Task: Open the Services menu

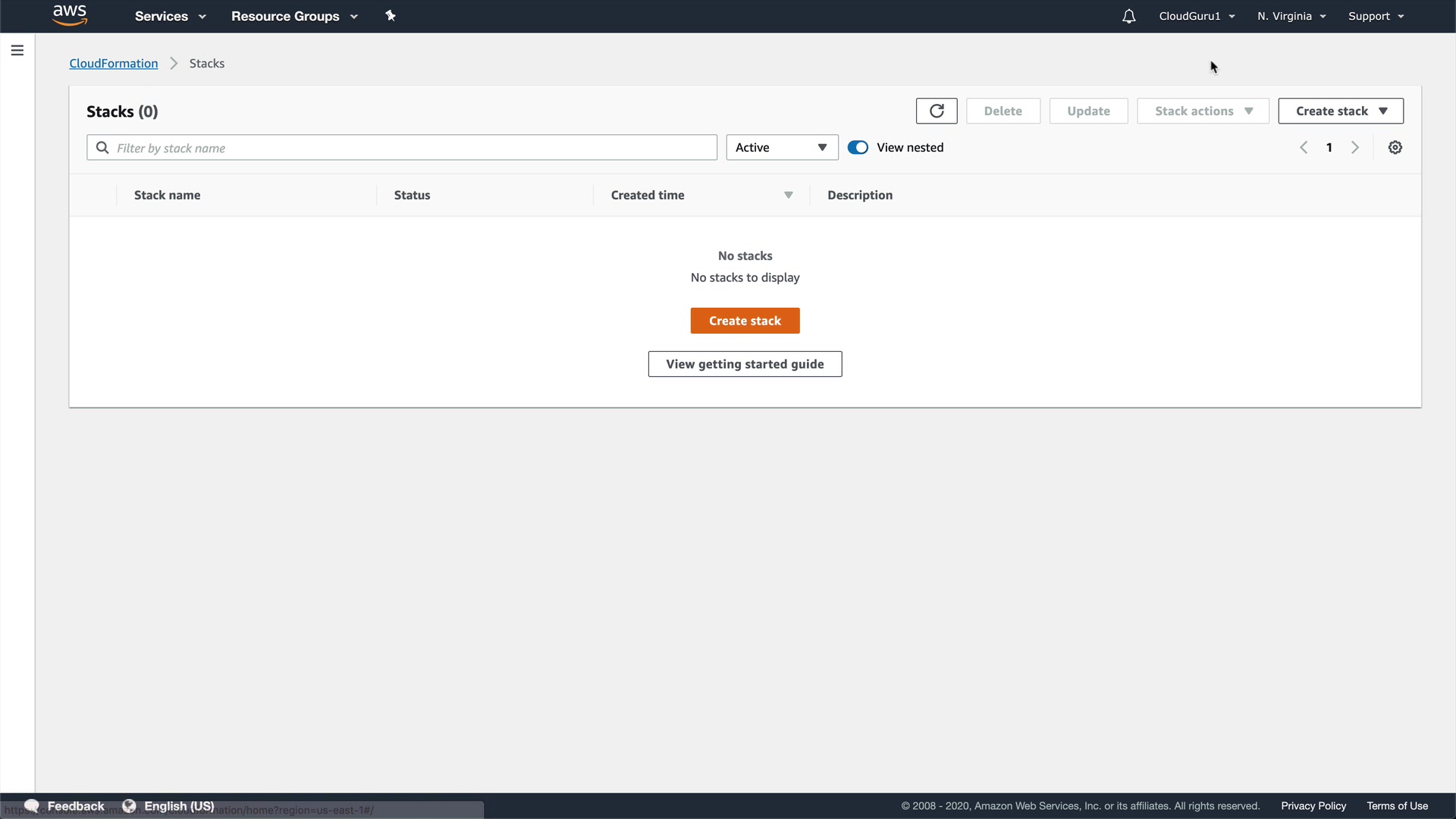Action: click(x=170, y=16)
